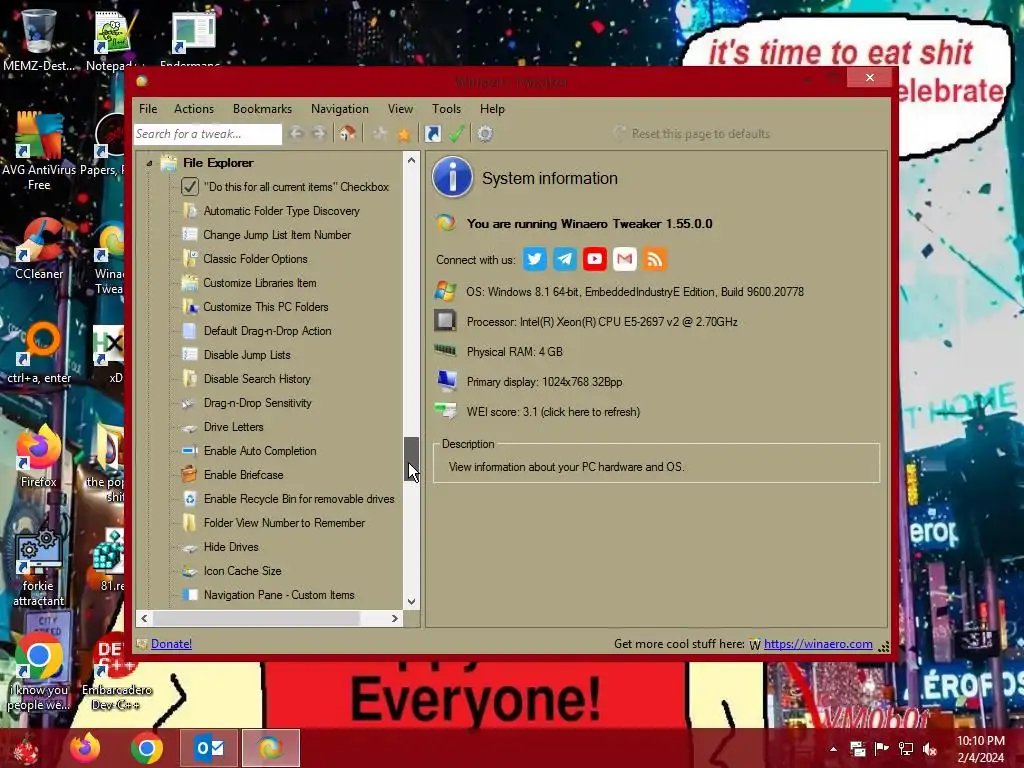
Task: Open the Help menu
Action: pyautogui.click(x=492, y=109)
